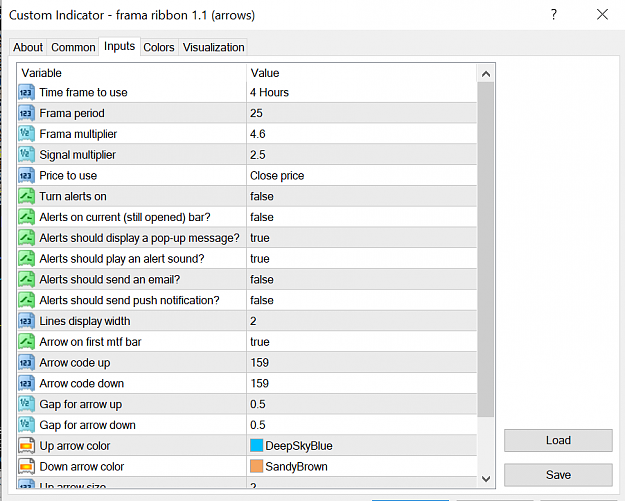Click the integer icon beside Time frame to use
625x501 pixels.
(26, 92)
